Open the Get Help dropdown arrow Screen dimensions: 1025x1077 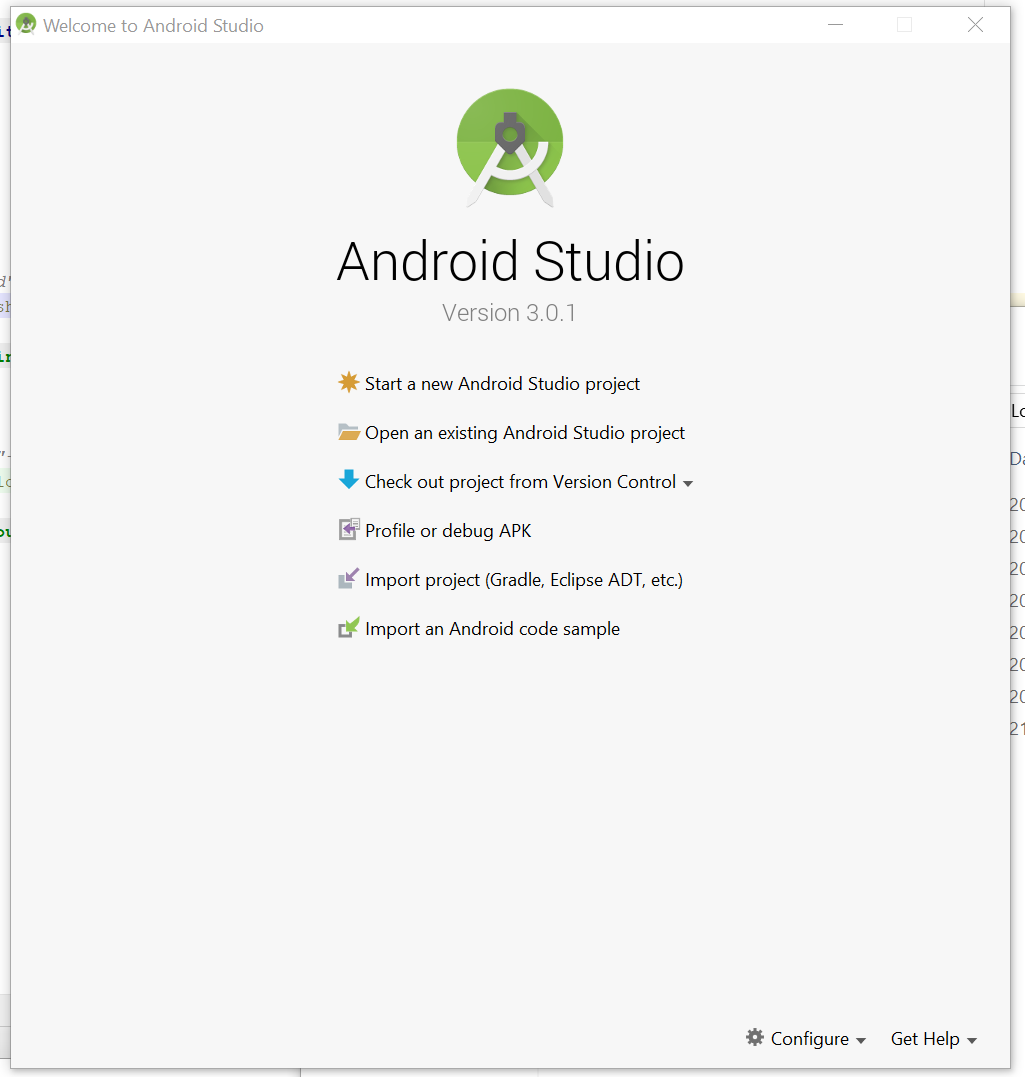(x=971, y=1041)
